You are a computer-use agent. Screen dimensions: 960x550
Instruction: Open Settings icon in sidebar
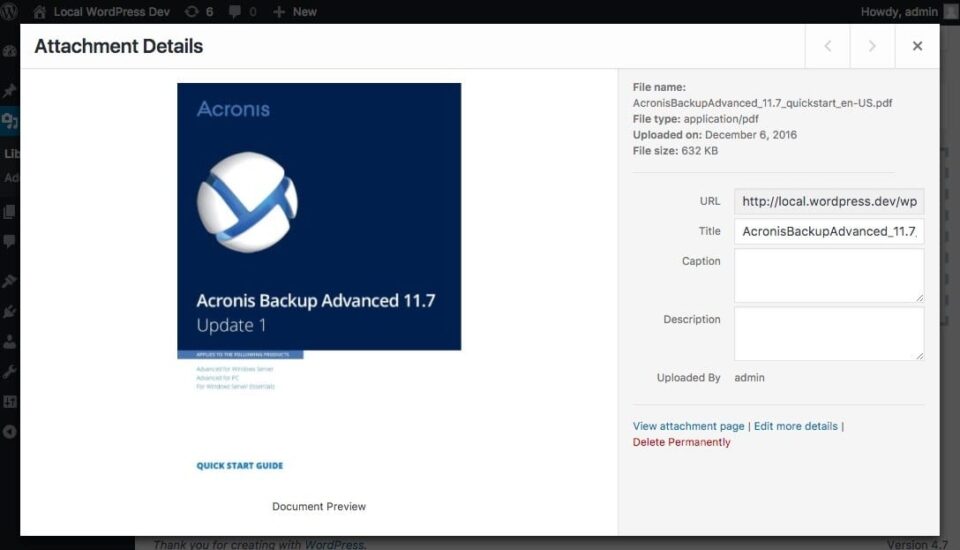(x=9, y=402)
